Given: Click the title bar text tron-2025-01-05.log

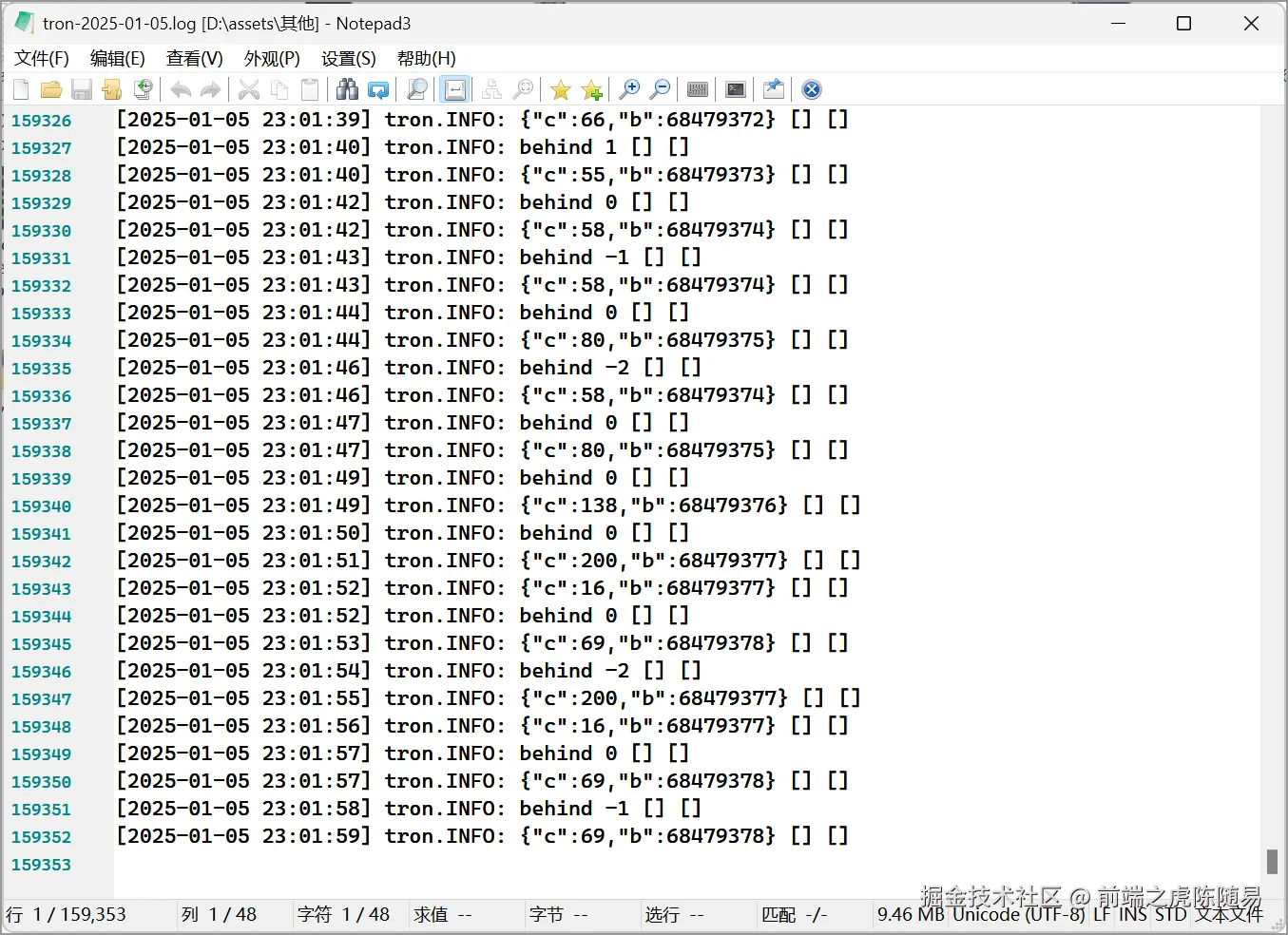Looking at the screenshot, I should click(120, 23).
